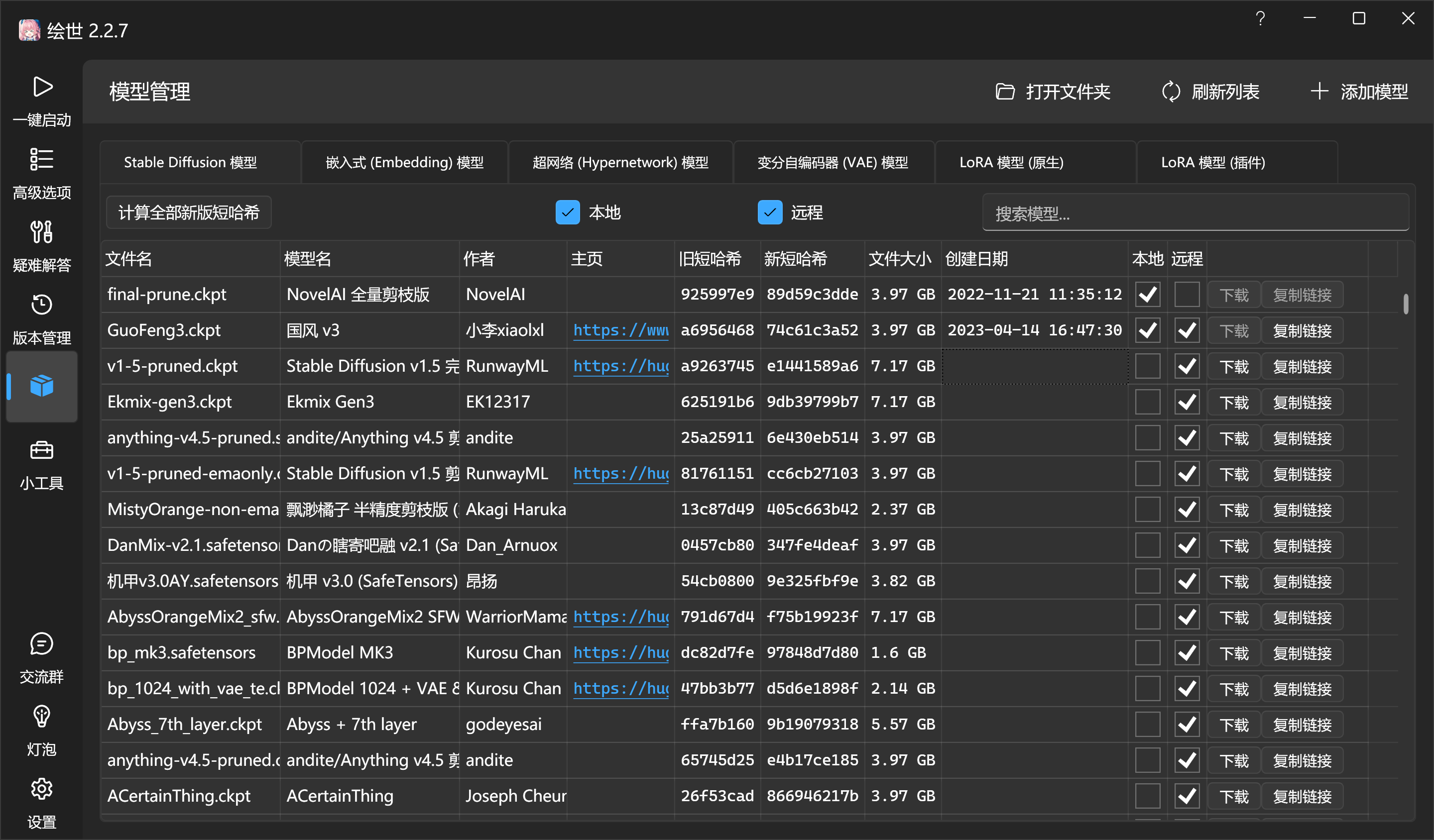The height and width of the screenshot is (840, 1434).
Task: Switch to the Embedding 模型 tab
Action: point(404,163)
